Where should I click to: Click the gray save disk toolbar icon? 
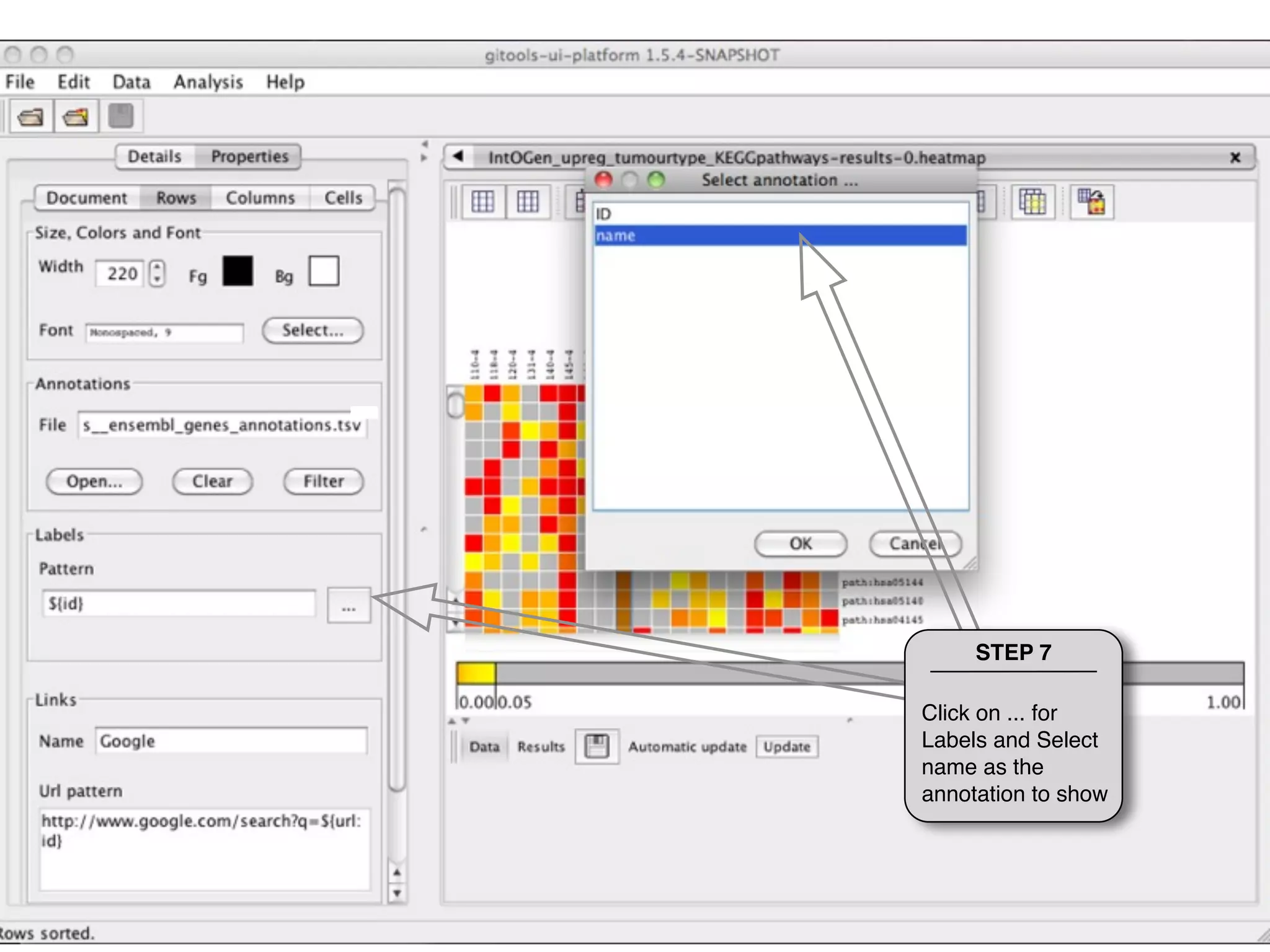point(121,116)
